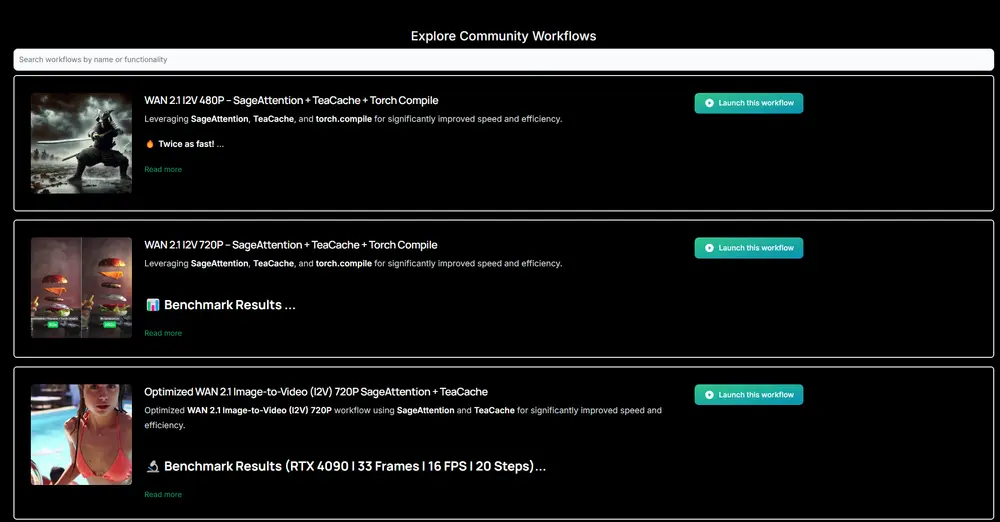
Task: Launch the WAN 2.1 I2V 480P workflow
Action: 748,103
